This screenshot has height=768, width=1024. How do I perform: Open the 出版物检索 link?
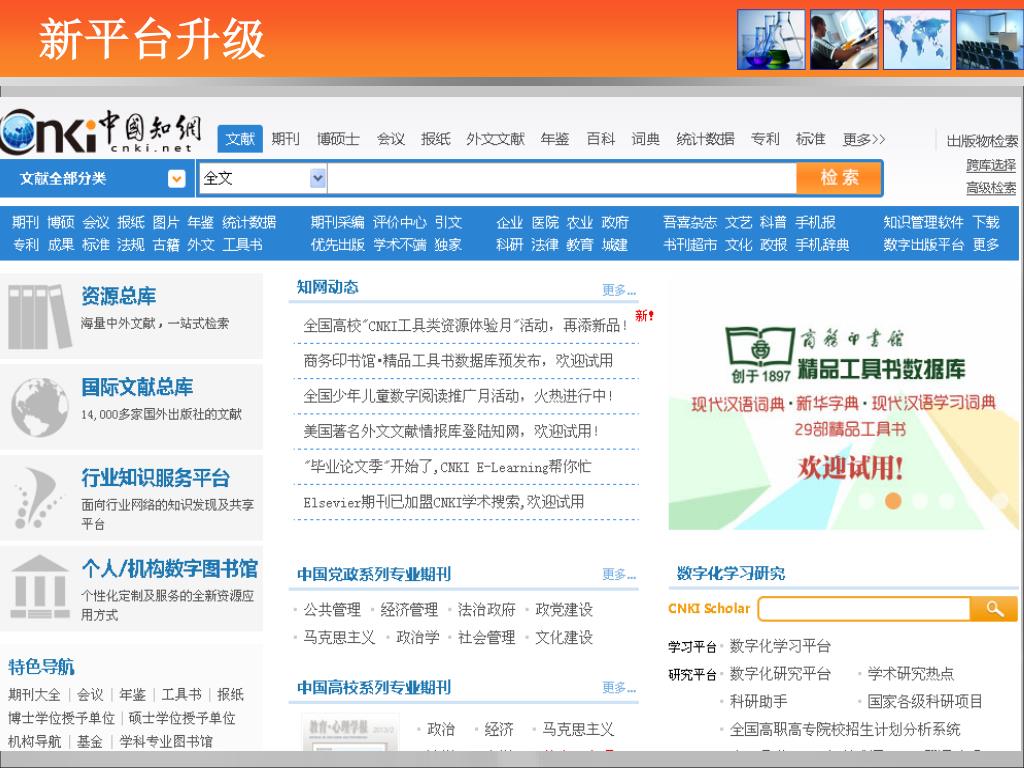click(982, 141)
